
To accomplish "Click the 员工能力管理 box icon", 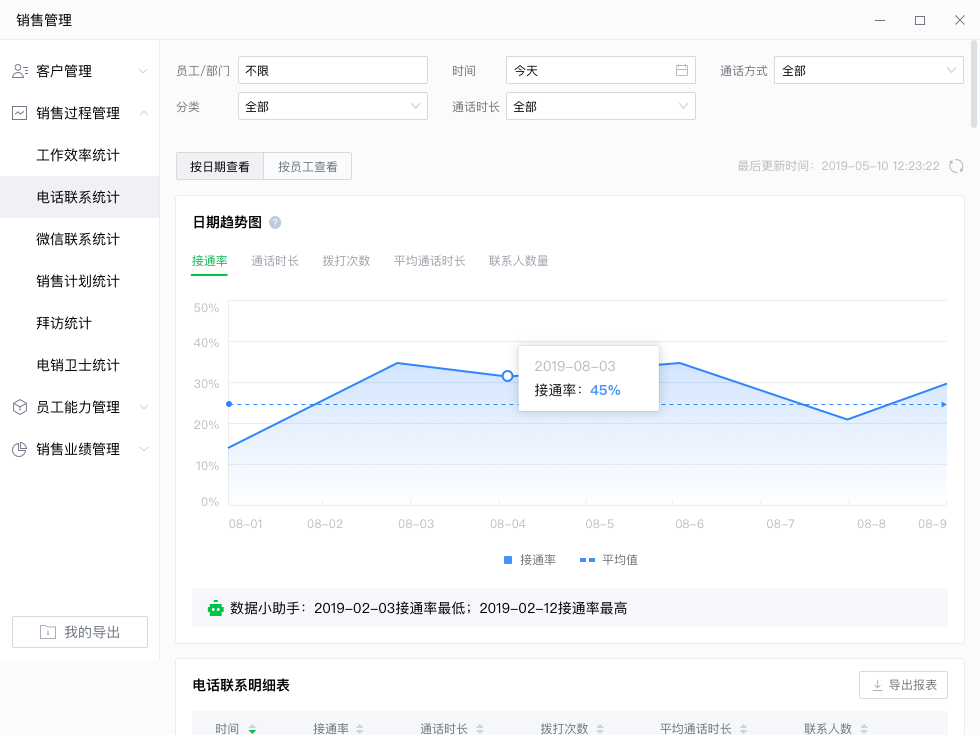I will pos(19,407).
